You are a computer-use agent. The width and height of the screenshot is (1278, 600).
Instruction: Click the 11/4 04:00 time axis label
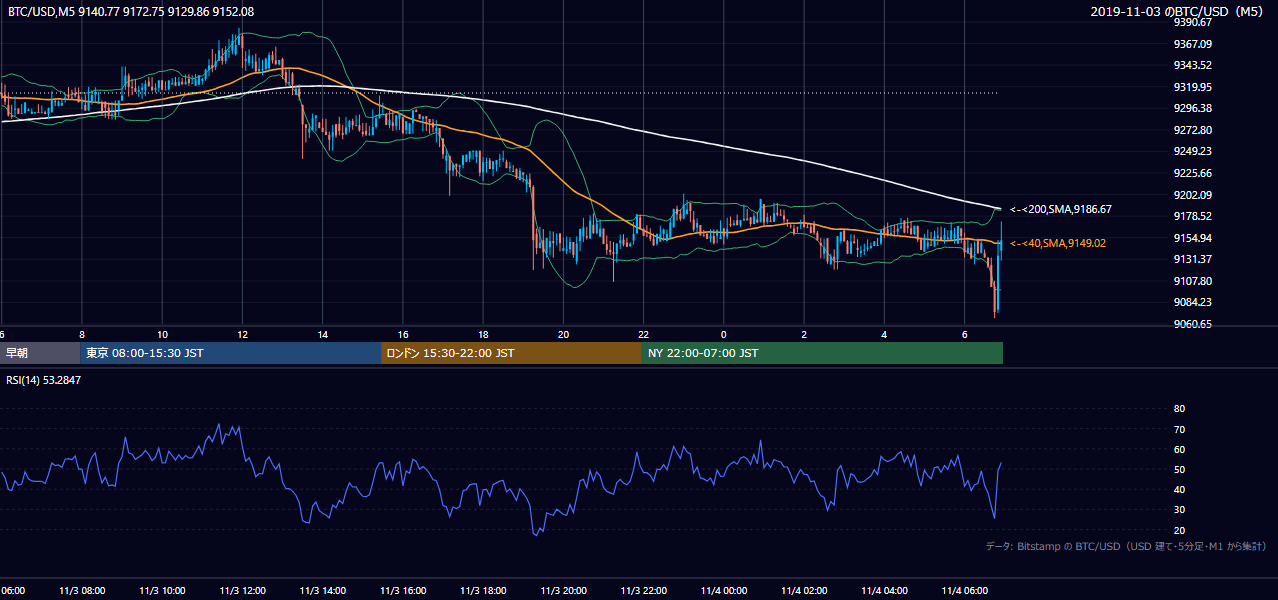pos(885,590)
